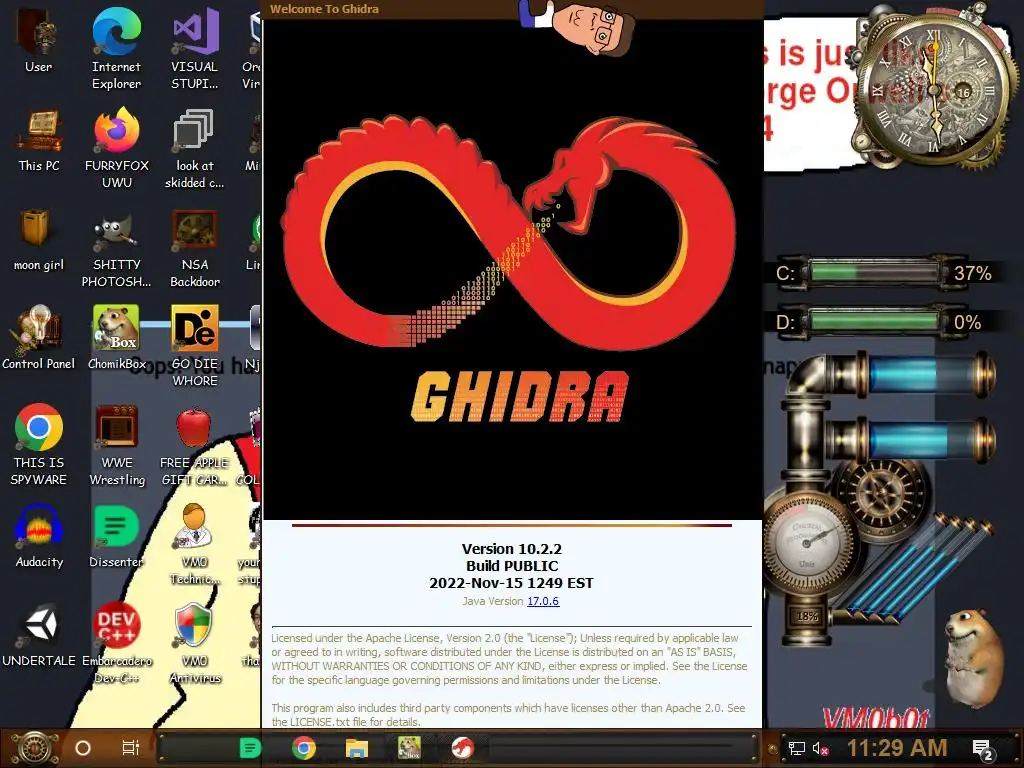The image size is (1024, 768).
Task: Launch the Internet Explorer Edge shortcut
Action: click(116, 48)
